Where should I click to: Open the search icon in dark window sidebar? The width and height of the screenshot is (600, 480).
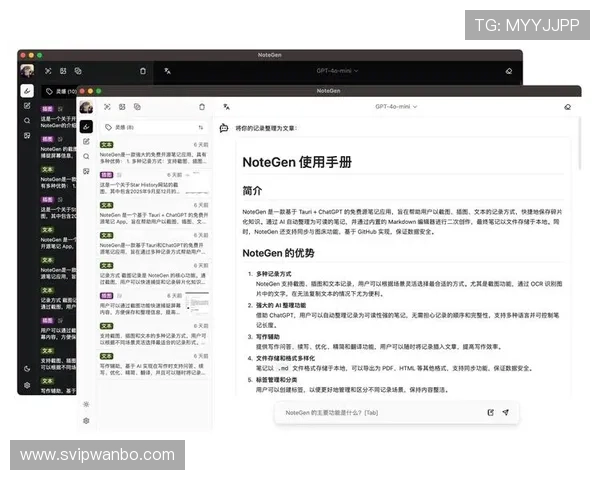click(27, 121)
